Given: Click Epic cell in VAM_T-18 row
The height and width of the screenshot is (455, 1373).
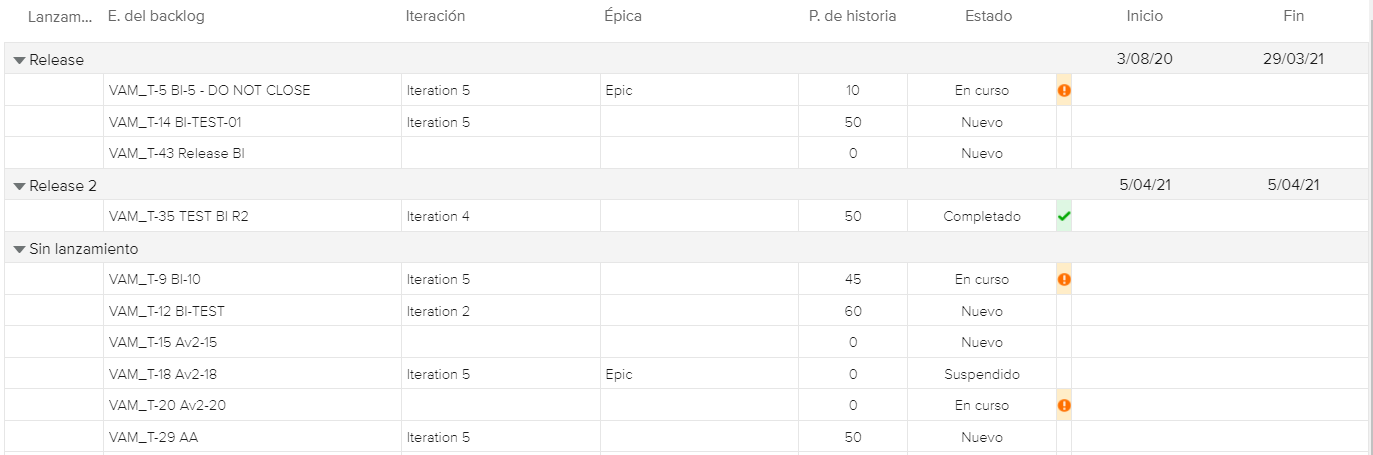Looking at the screenshot, I should [619, 374].
